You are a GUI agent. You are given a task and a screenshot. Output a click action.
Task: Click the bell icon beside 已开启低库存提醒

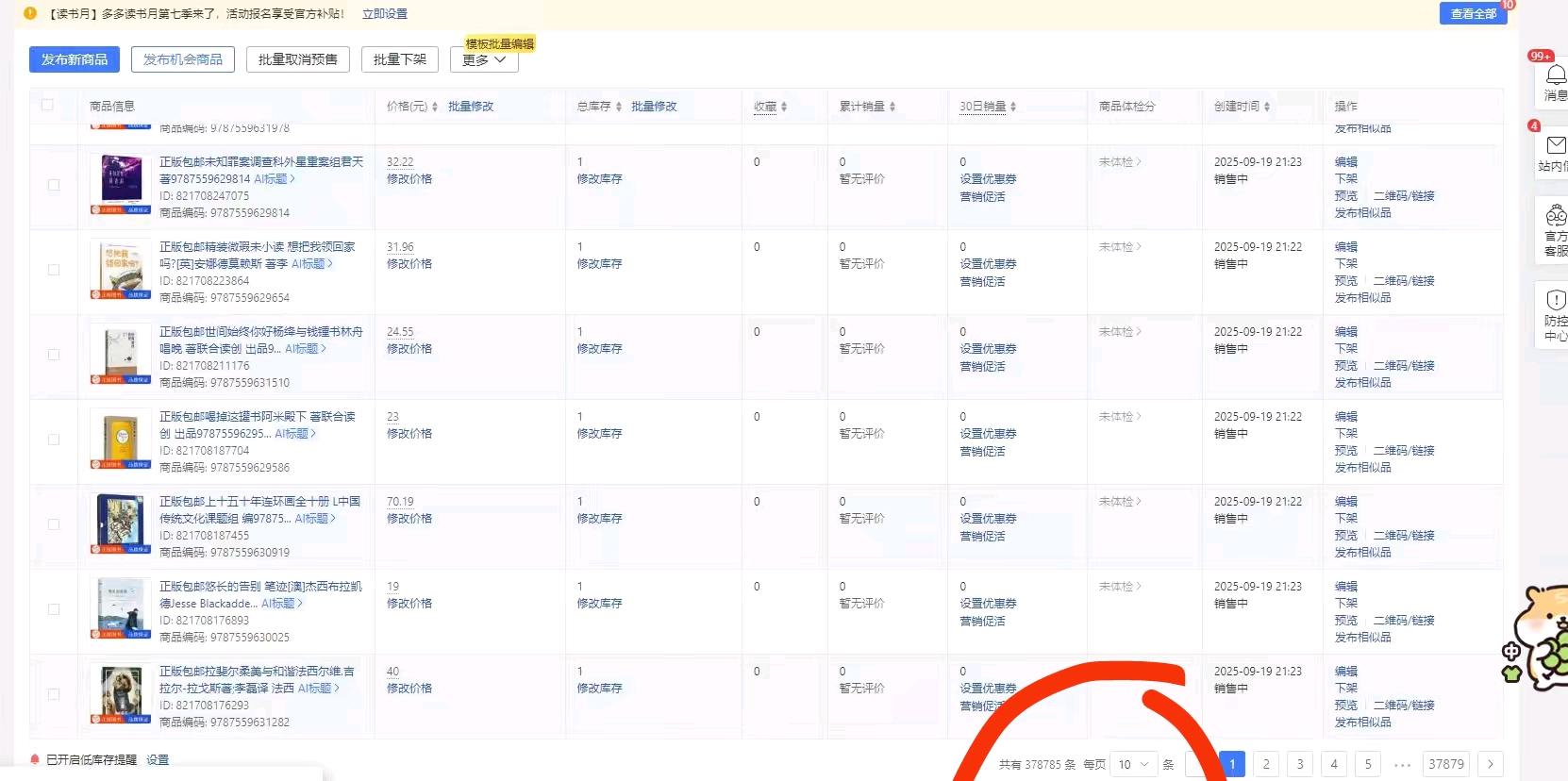tap(35, 759)
